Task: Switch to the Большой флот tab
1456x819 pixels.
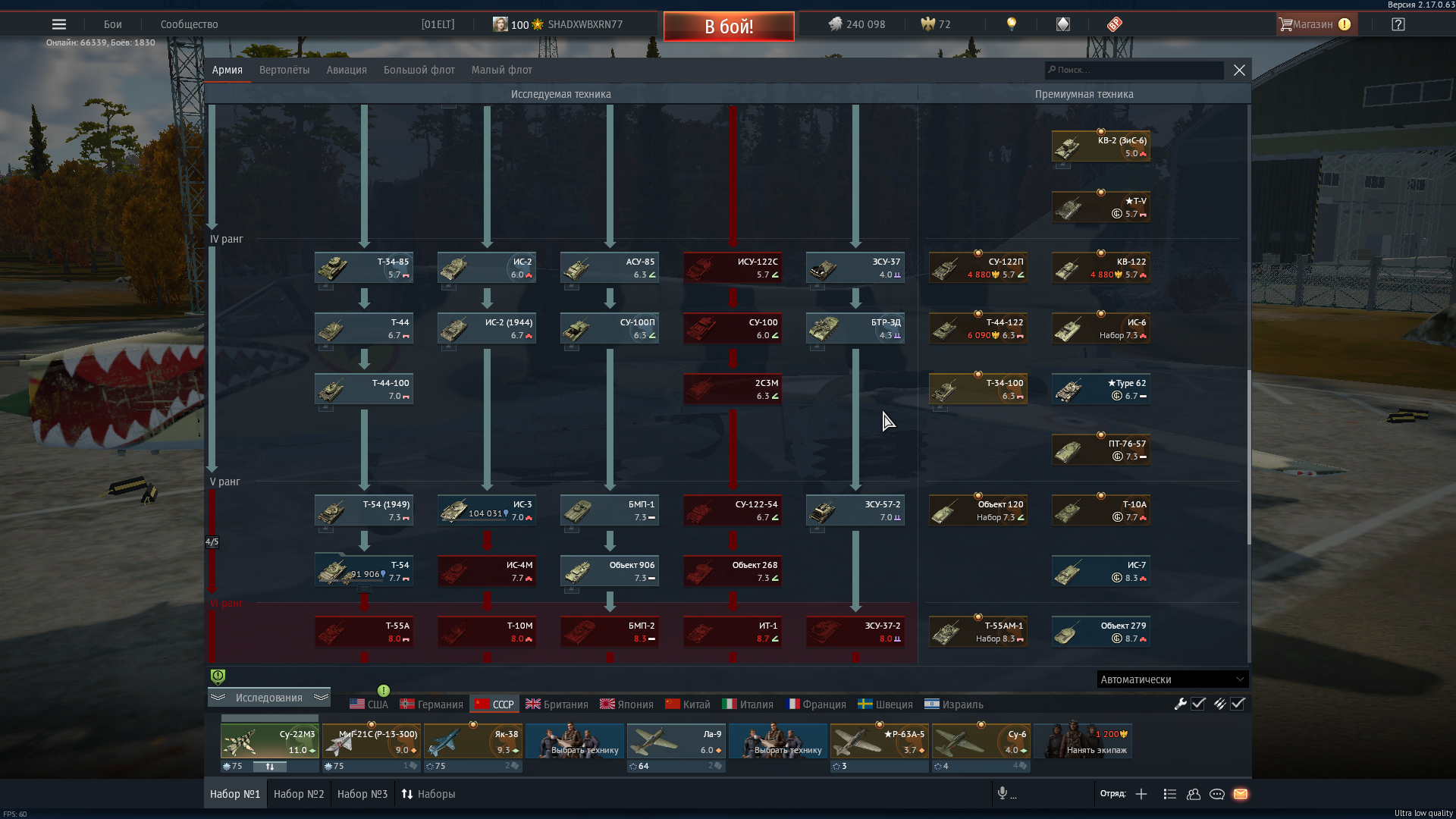Action: tap(419, 70)
